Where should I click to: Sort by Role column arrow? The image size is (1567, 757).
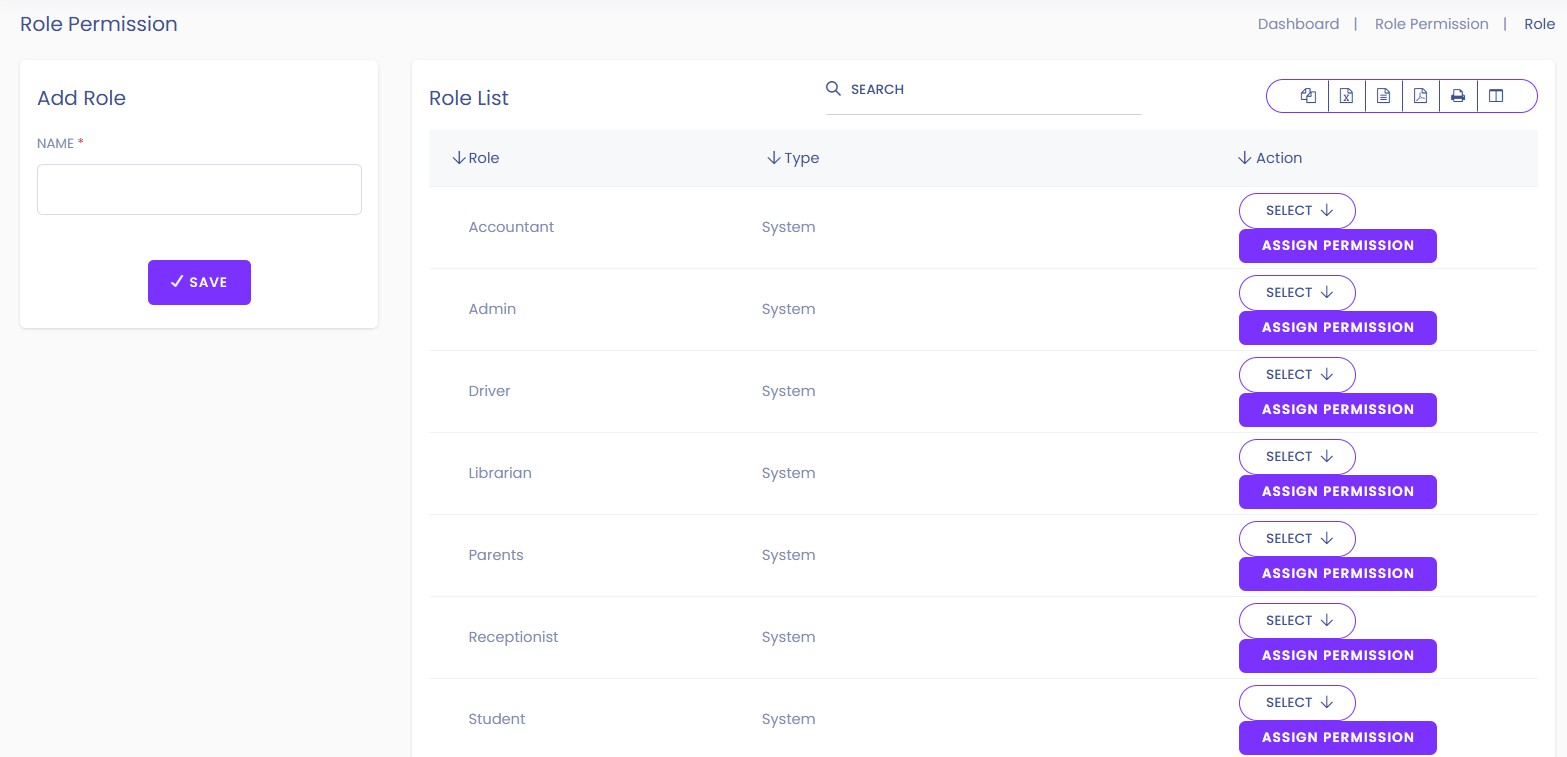[x=459, y=158]
